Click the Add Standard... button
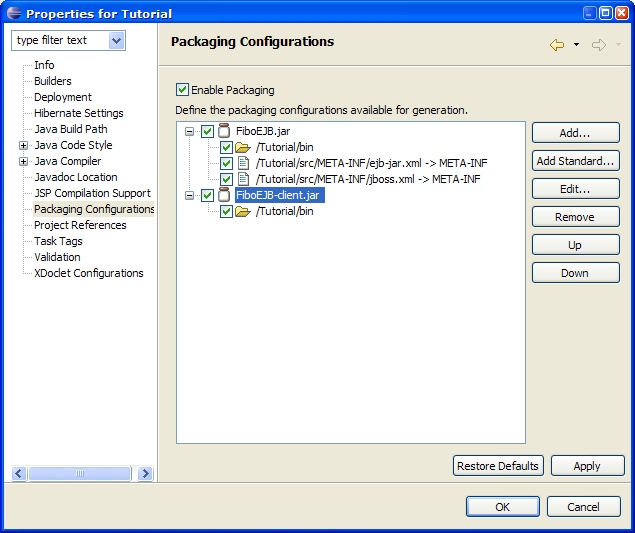635x533 pixels. coord(575,161)
